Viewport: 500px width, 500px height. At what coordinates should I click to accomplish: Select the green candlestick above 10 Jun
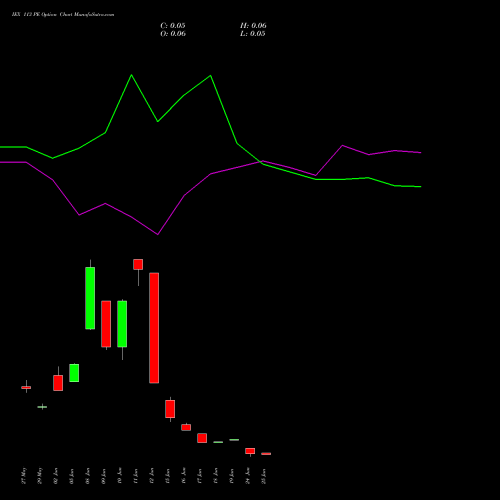[122, 324]
